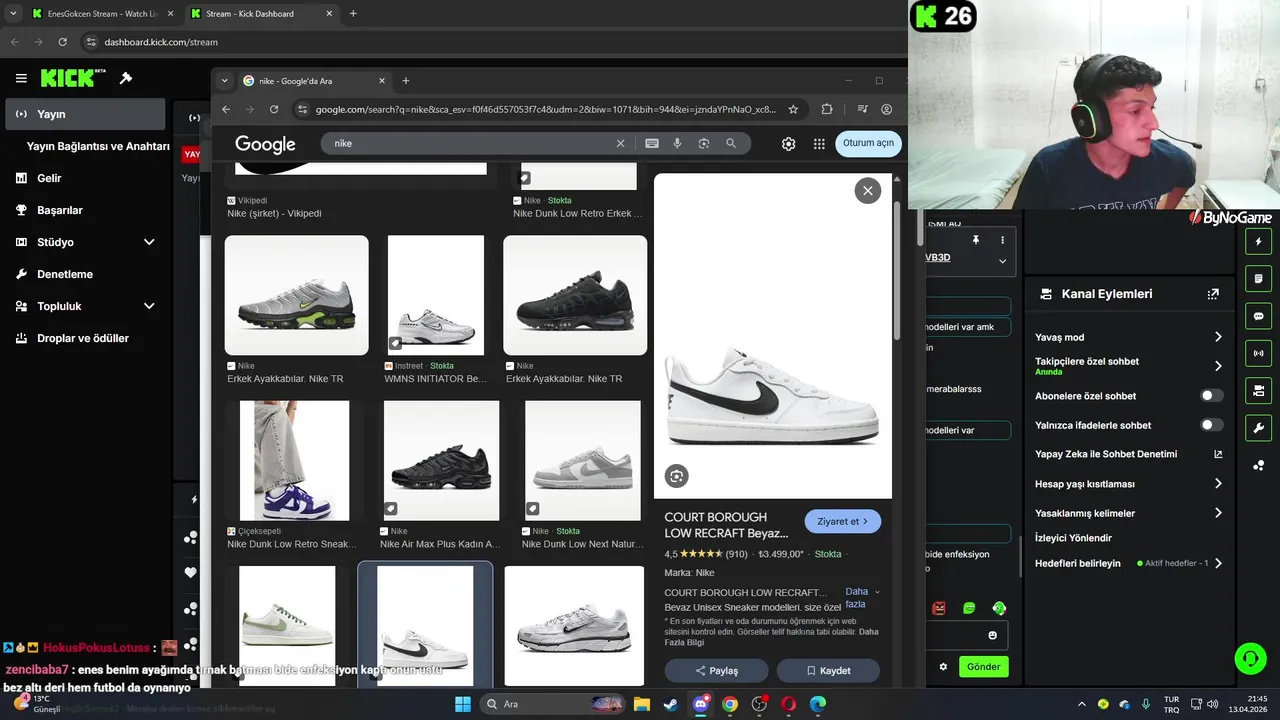This screenshot has width=1280, height=720.
Task: Switch to EnesGokcen Stream browser tab
Action: [x=100, y=14]
